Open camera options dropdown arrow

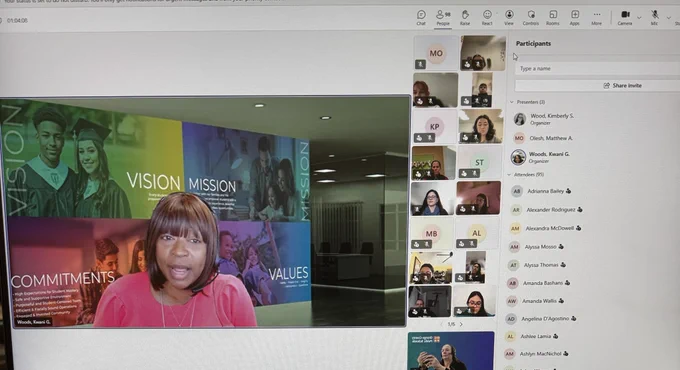pos(639,17)
